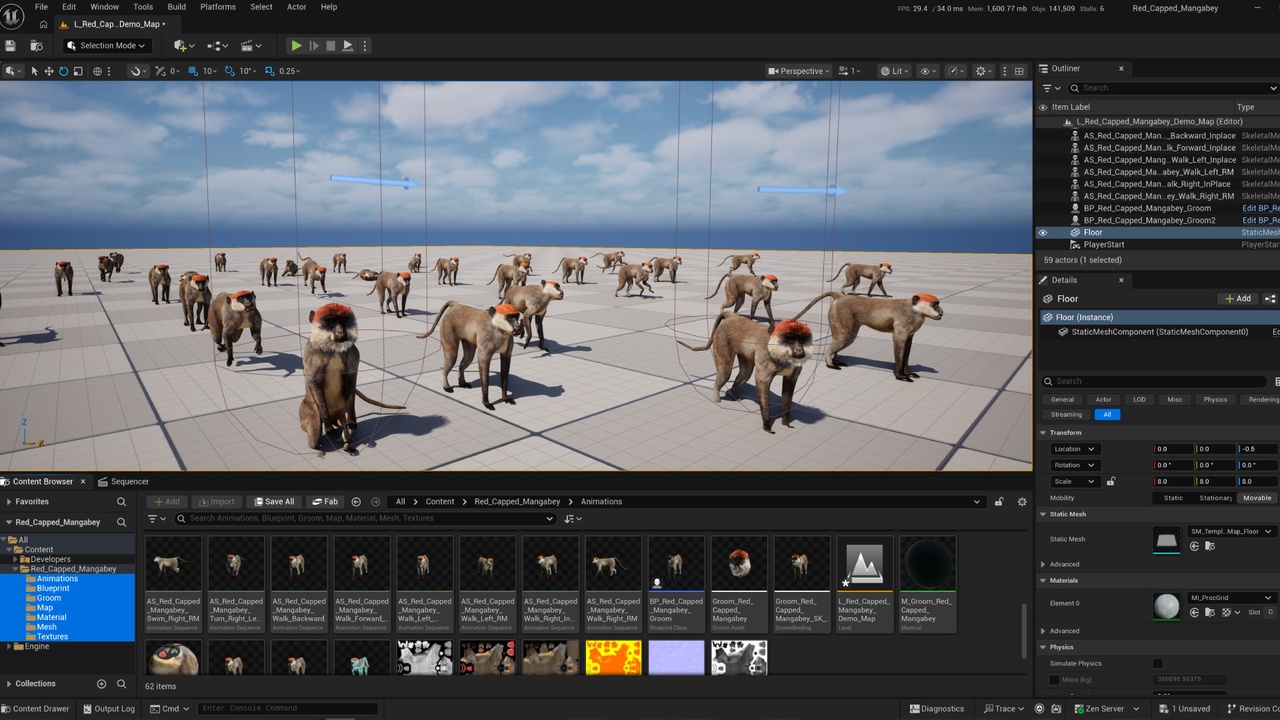Screen dimensions: 1280x720
Task: Collapse the Transform section
Action: [x=1043, y=432]
